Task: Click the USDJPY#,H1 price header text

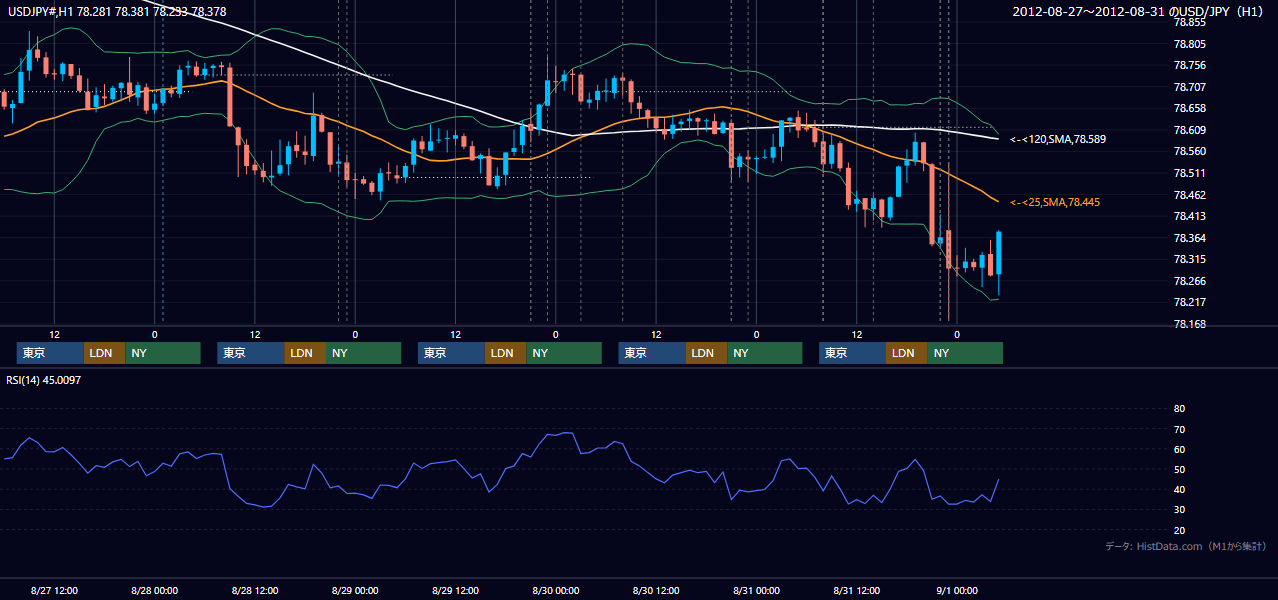Action: [x=117, y=11]
